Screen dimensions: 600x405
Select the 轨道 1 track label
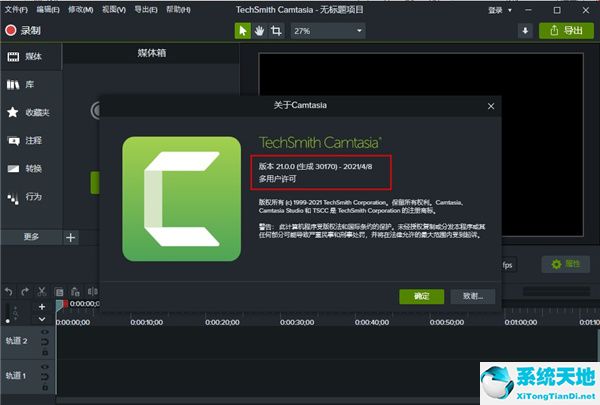(x=16, y=376)
